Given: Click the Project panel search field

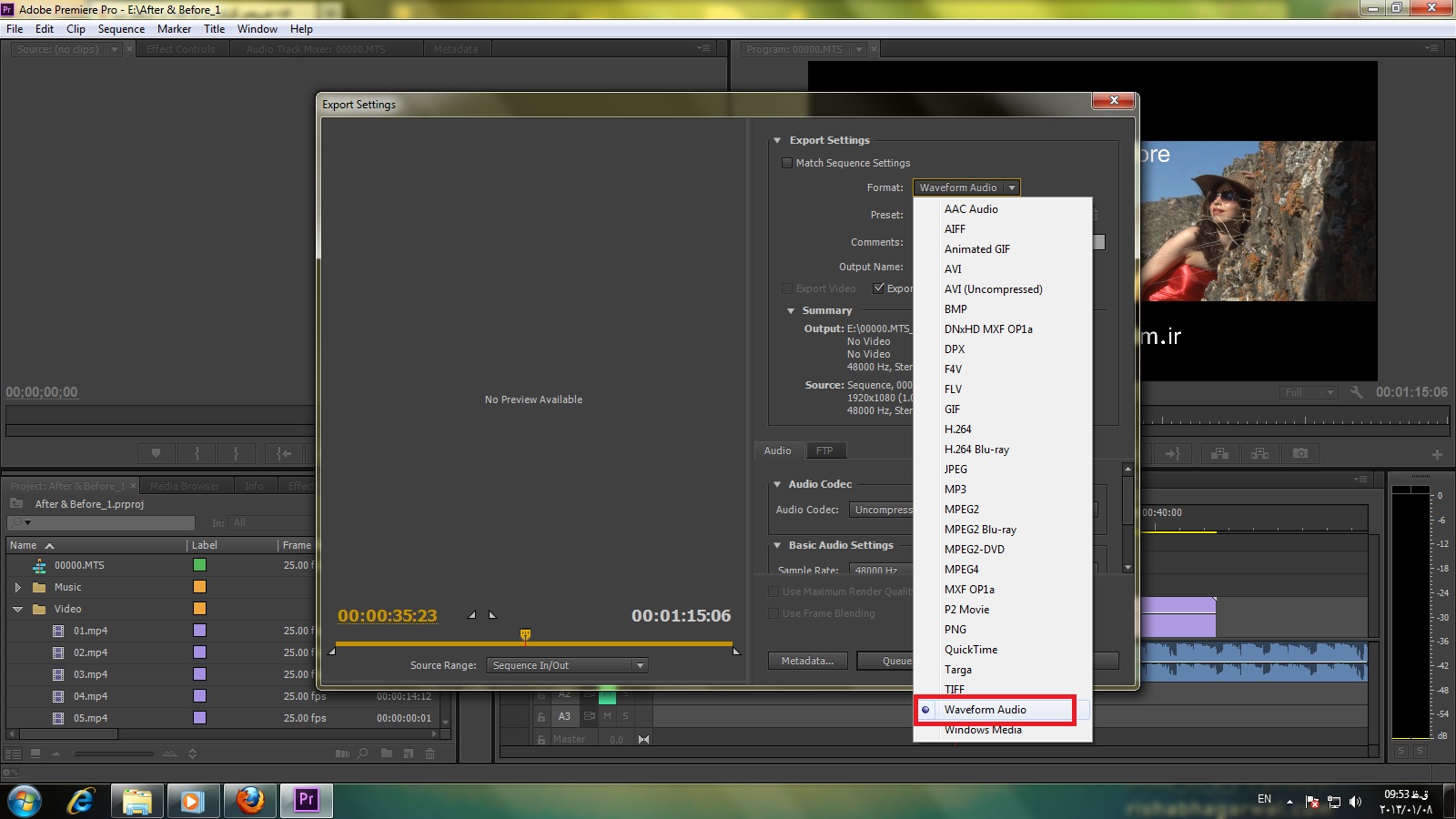Looking at the screenshot, I should pyautogui.click(x=101, y=523).
